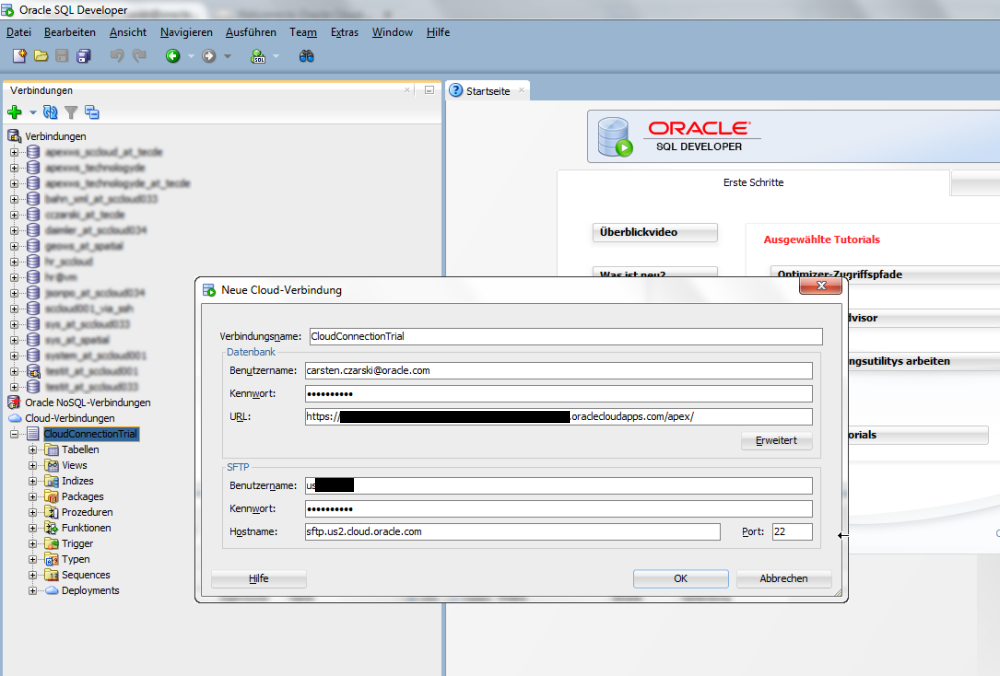This screenshot has width=1000, height=676.
Task: Open the Extras menu
Action: [x=344, y=31]
